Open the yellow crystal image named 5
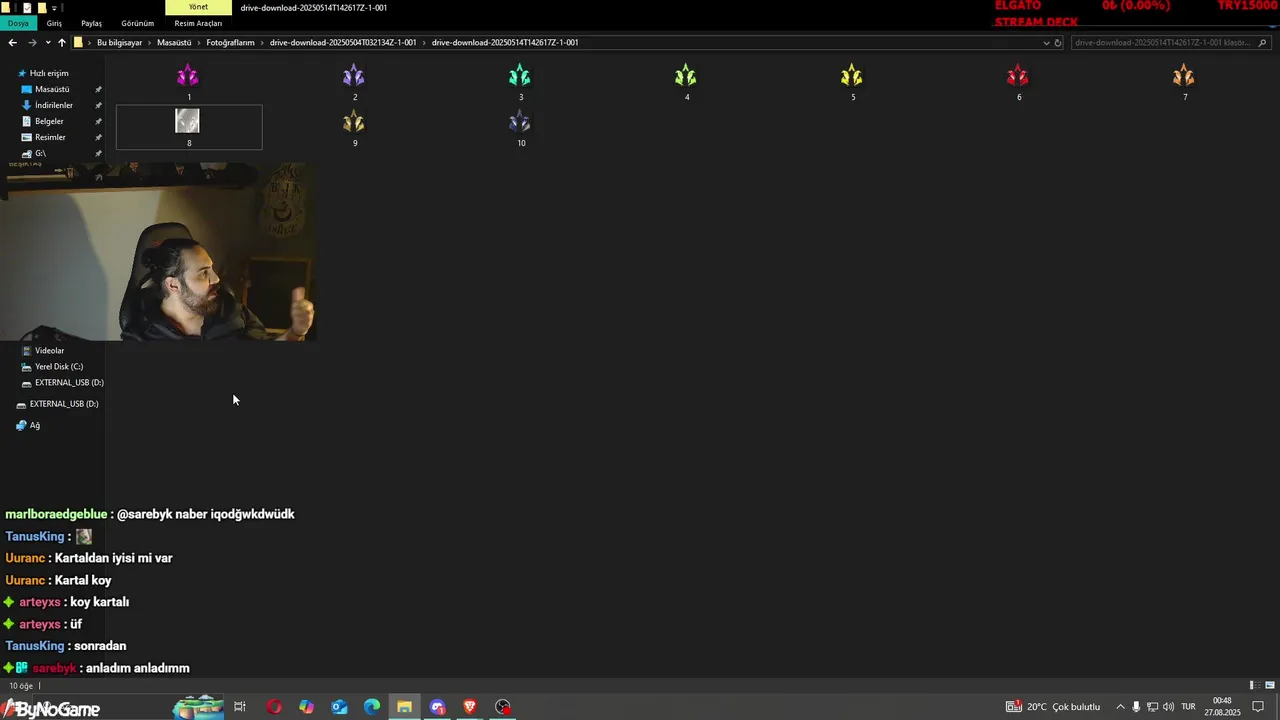 tap(852, 77)
